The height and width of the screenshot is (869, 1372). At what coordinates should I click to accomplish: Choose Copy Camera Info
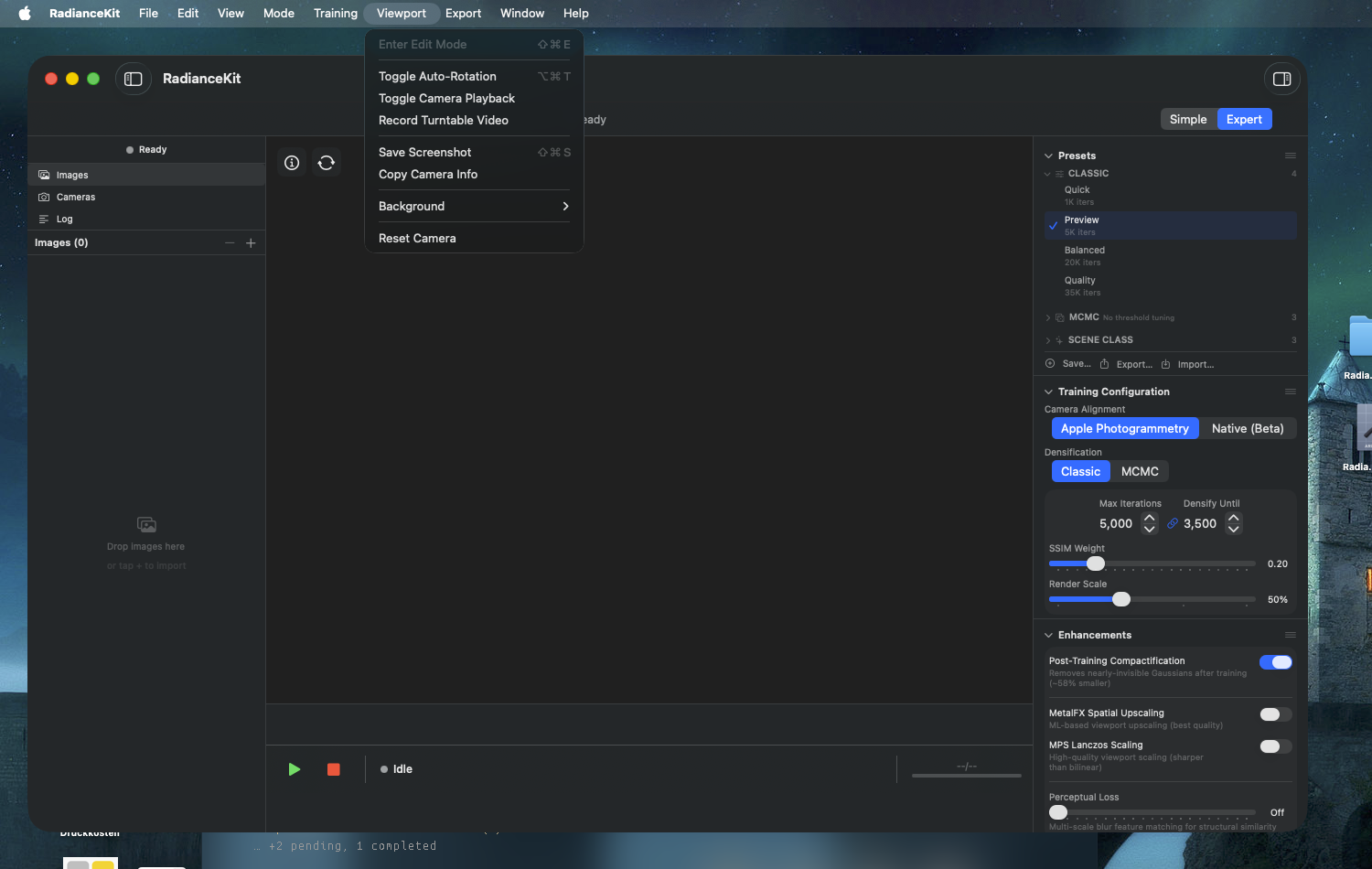474,174
